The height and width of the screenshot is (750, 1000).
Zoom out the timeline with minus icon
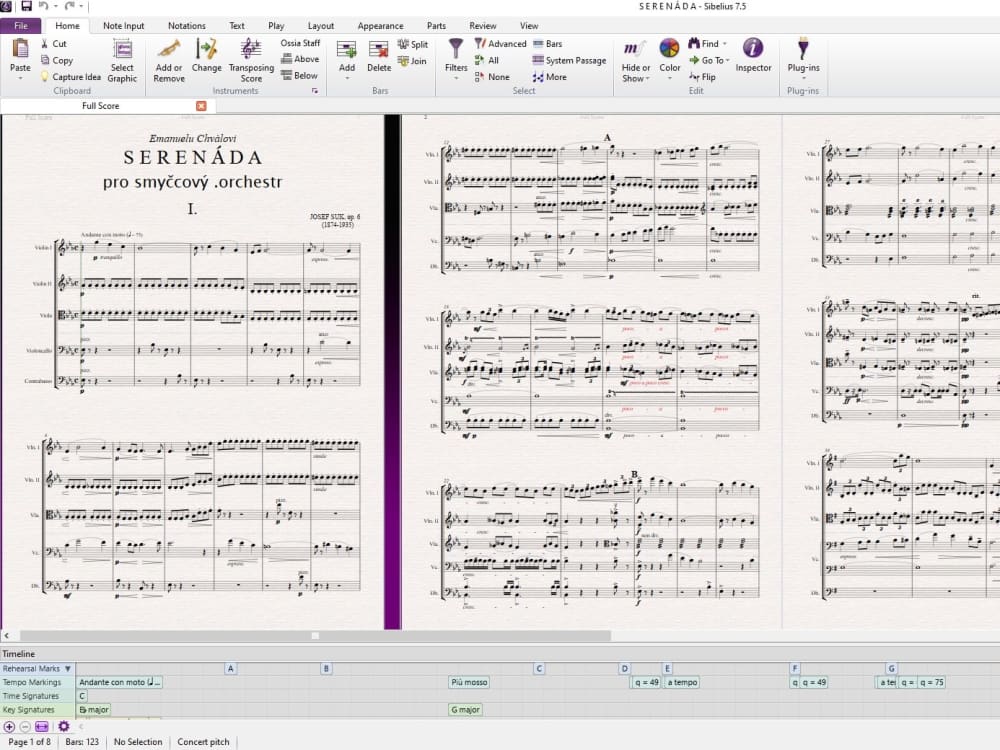tap(25, 726)
